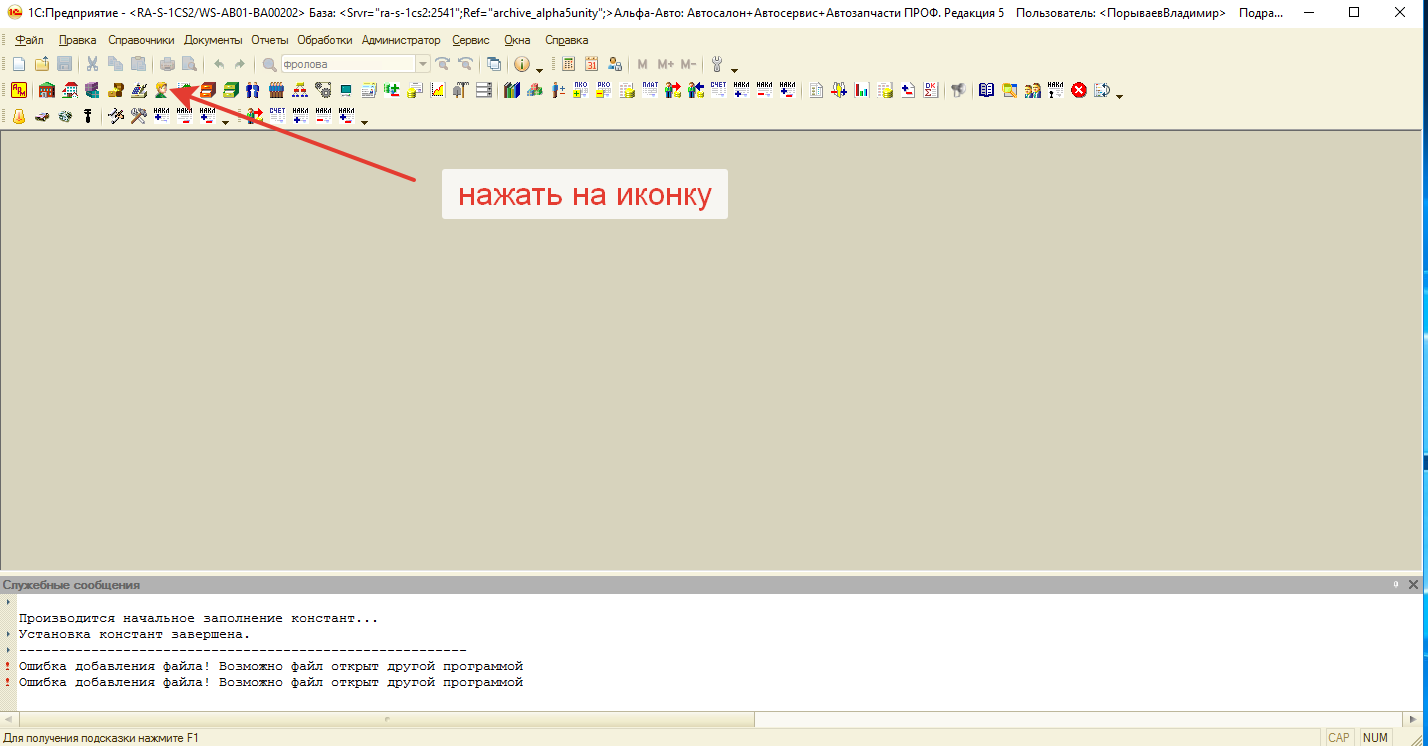Image resolution: width=1428 pixels, height=746 pixels.
Task: Click the person icon indicated by the red arrow
Action: coord(162,90)
